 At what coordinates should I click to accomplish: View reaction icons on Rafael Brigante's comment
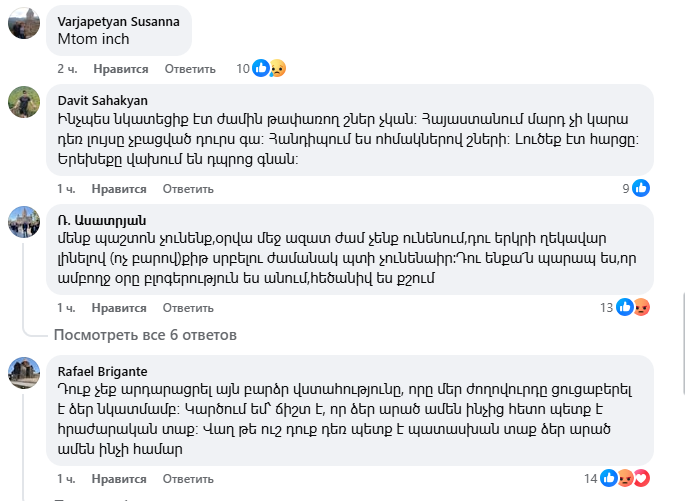click(625, 477)
